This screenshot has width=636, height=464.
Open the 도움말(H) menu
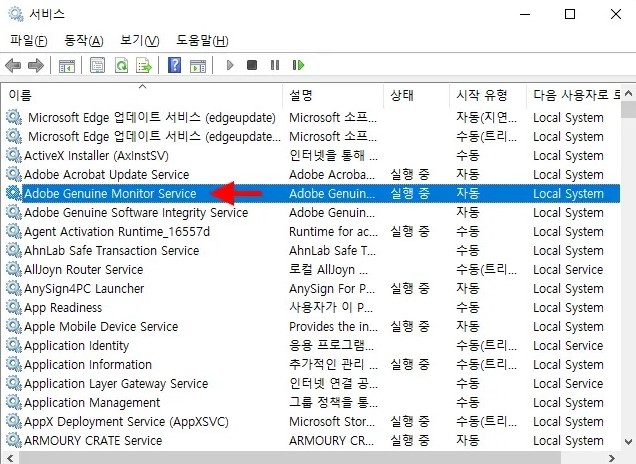click(x=202, y=41)
